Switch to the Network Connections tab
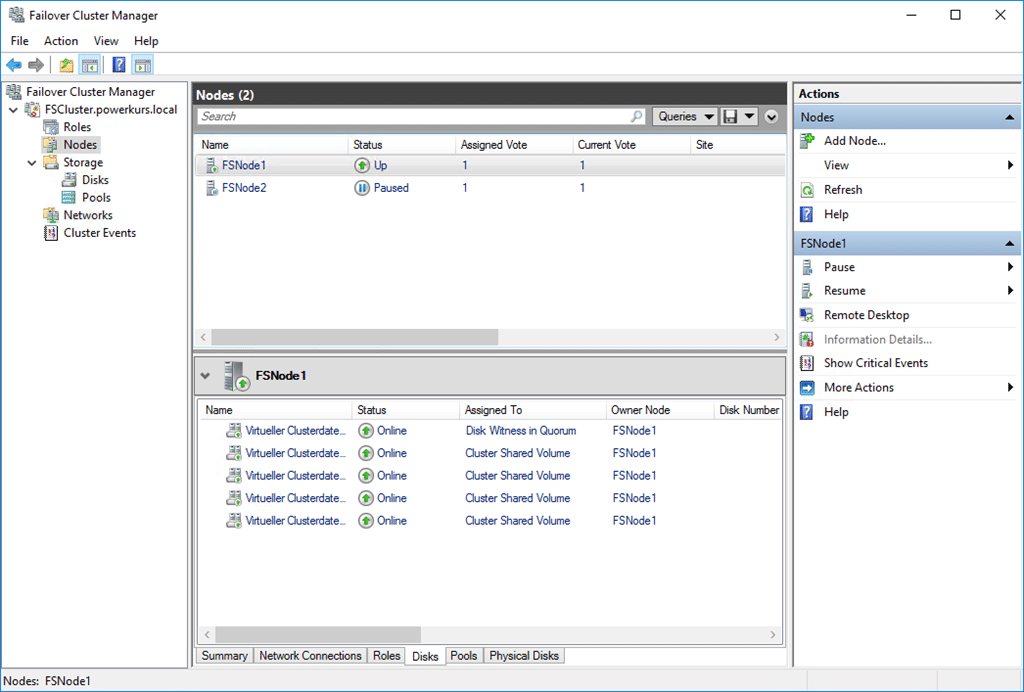This screenshot has height=692, width=1024. pos(310,655)
